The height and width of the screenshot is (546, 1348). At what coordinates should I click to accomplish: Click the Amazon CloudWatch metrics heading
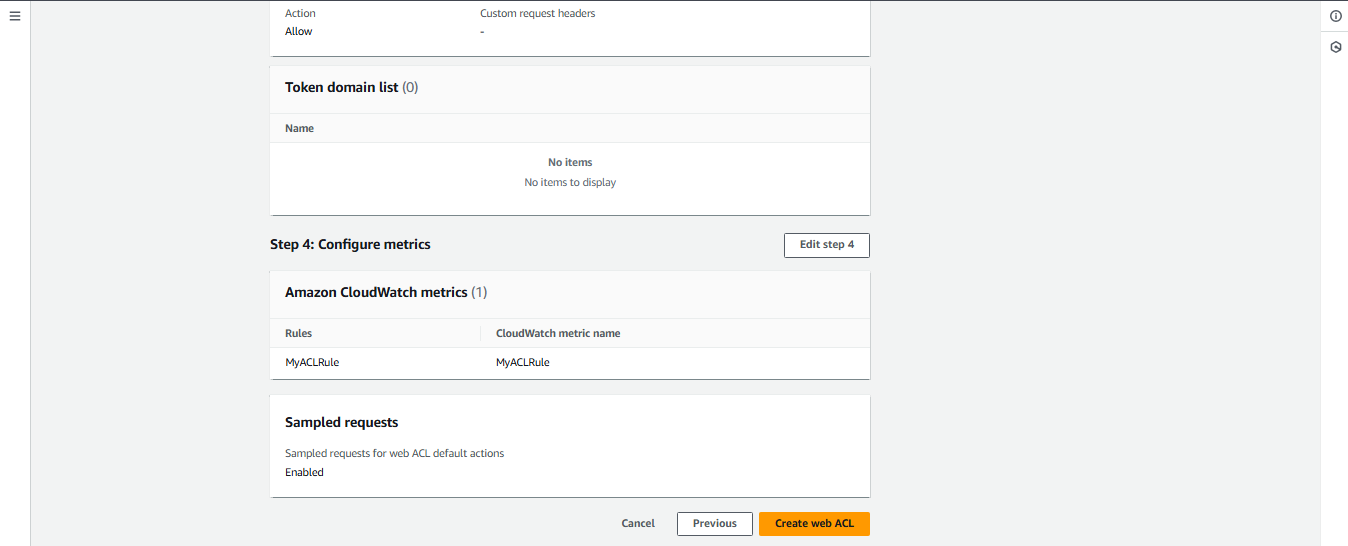click(376, 292)
